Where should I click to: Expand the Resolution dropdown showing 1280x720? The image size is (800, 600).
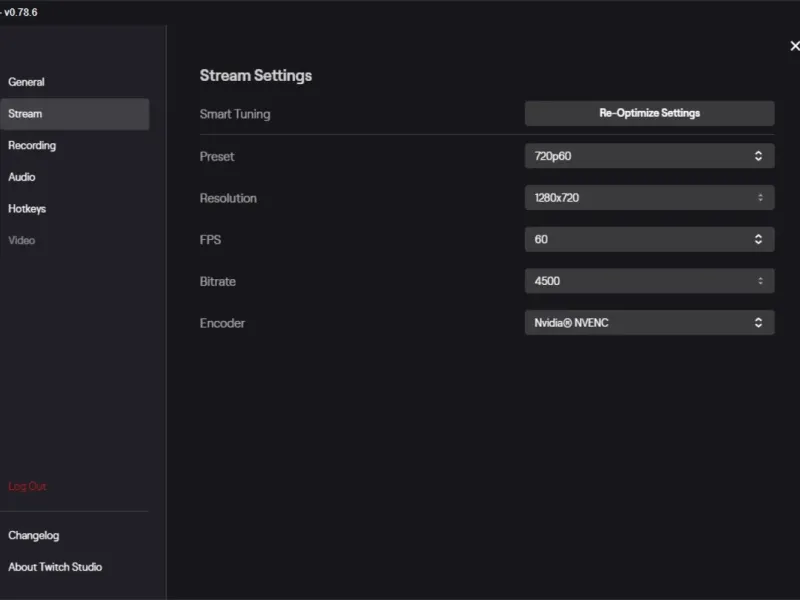coord(640,198)
